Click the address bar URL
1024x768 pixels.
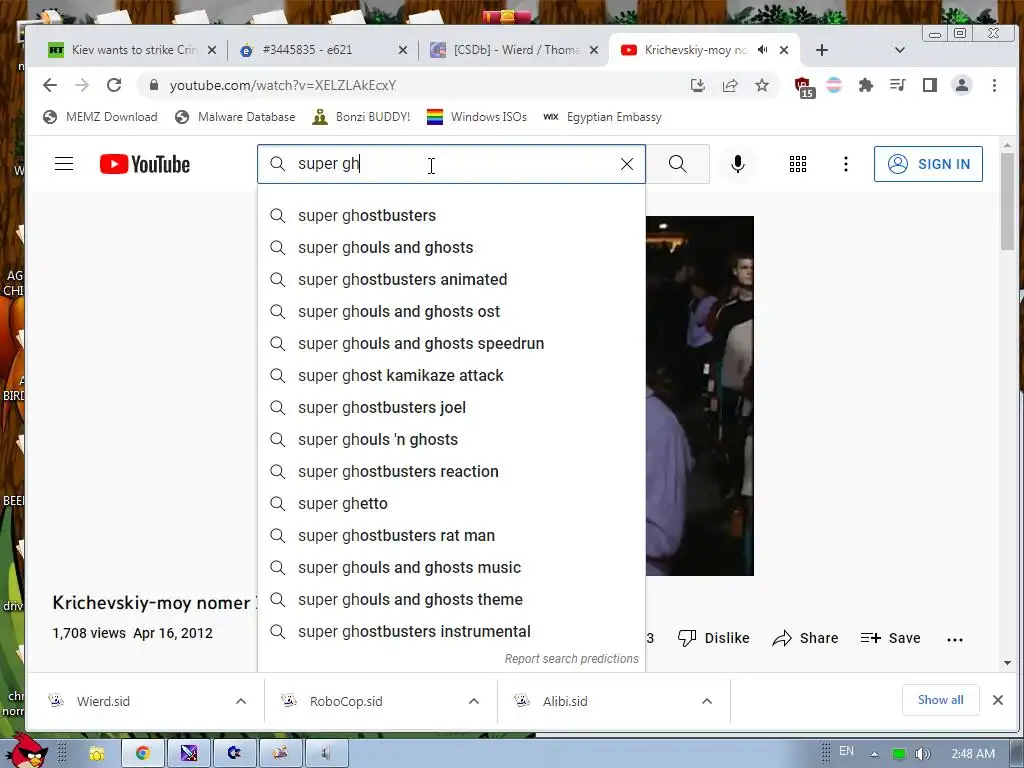(x=283, y=86)
